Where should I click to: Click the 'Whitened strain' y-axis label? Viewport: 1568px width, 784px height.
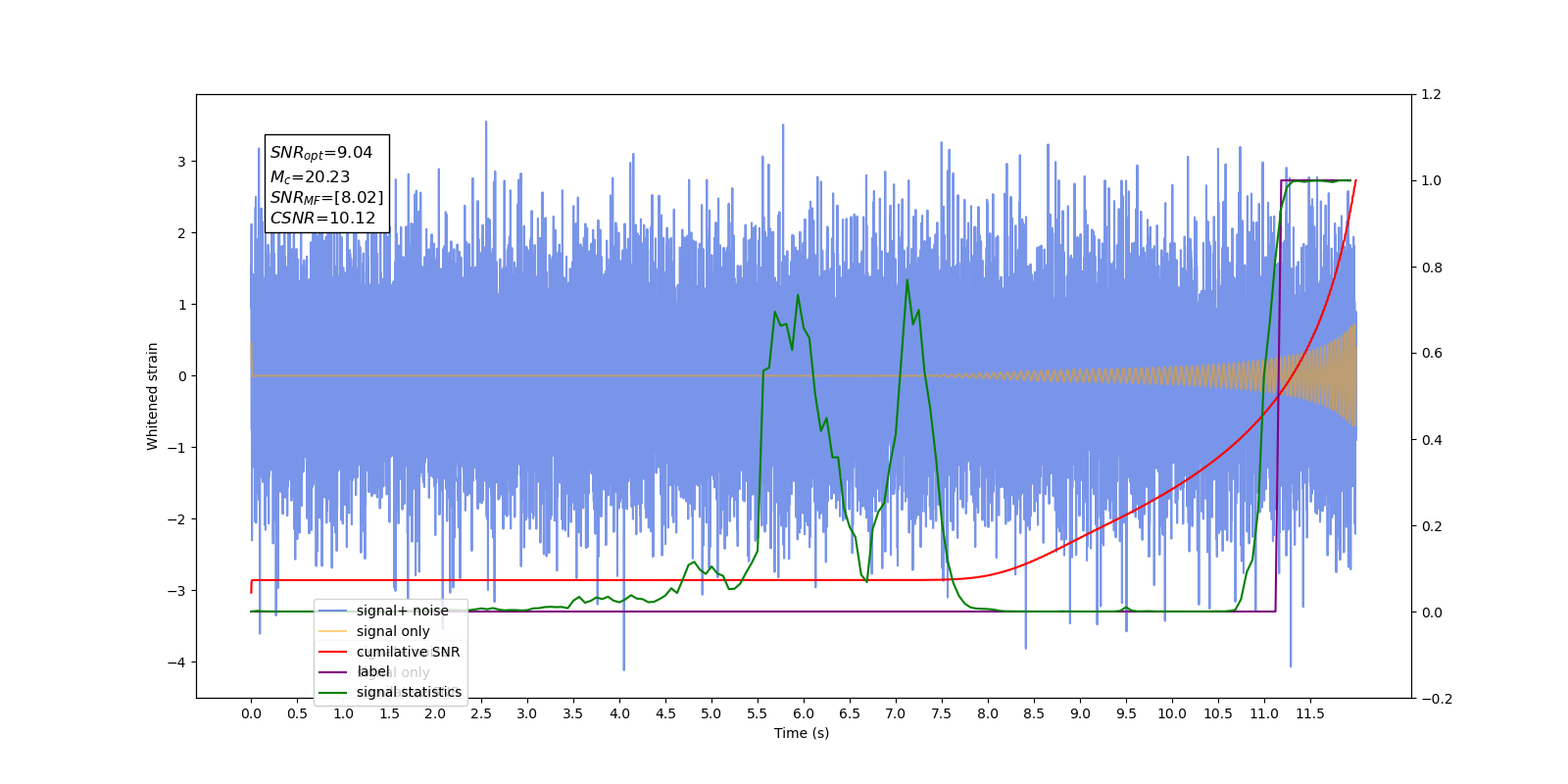pos(152,396)
